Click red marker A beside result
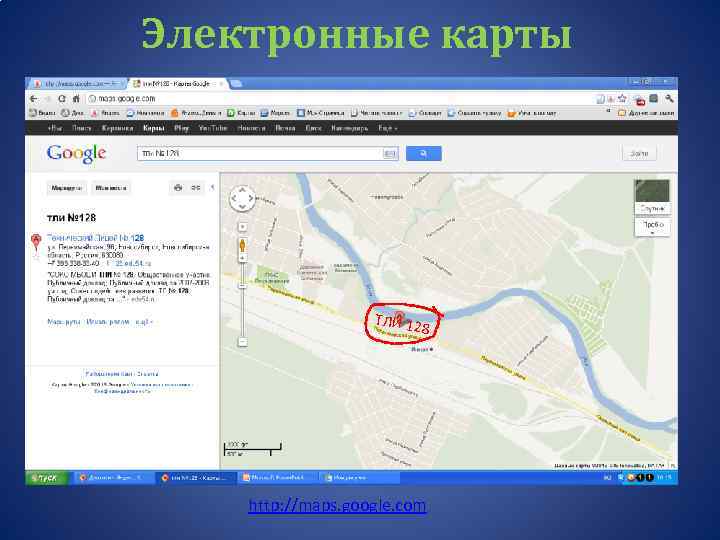Screen dimensions: 720x540 click(x=36, y=241)
